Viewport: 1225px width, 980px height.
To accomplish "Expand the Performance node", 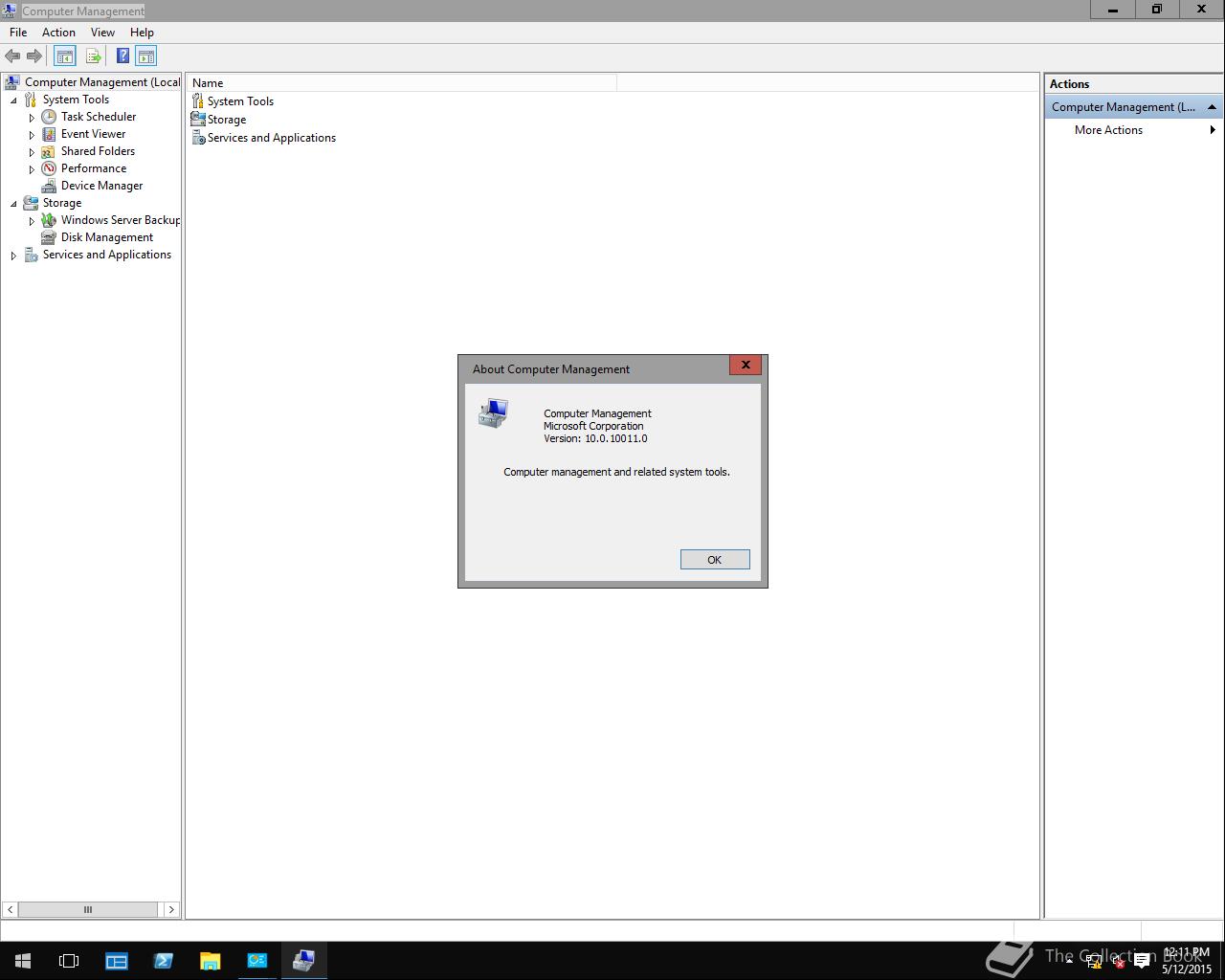I will point(32,169).
